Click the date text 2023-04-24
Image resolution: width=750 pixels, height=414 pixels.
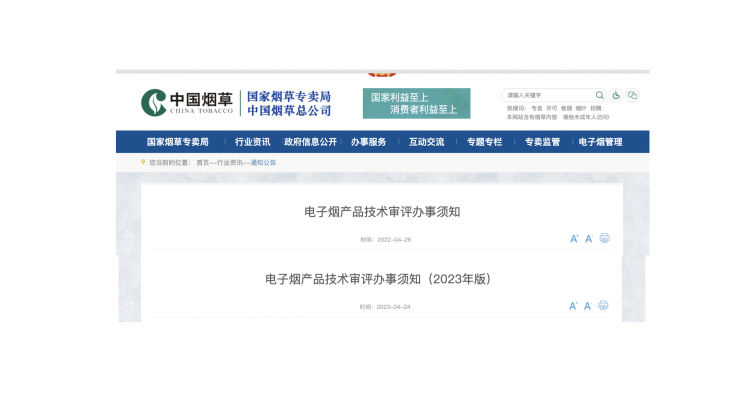pyautogui.click(x=393, y=307)
